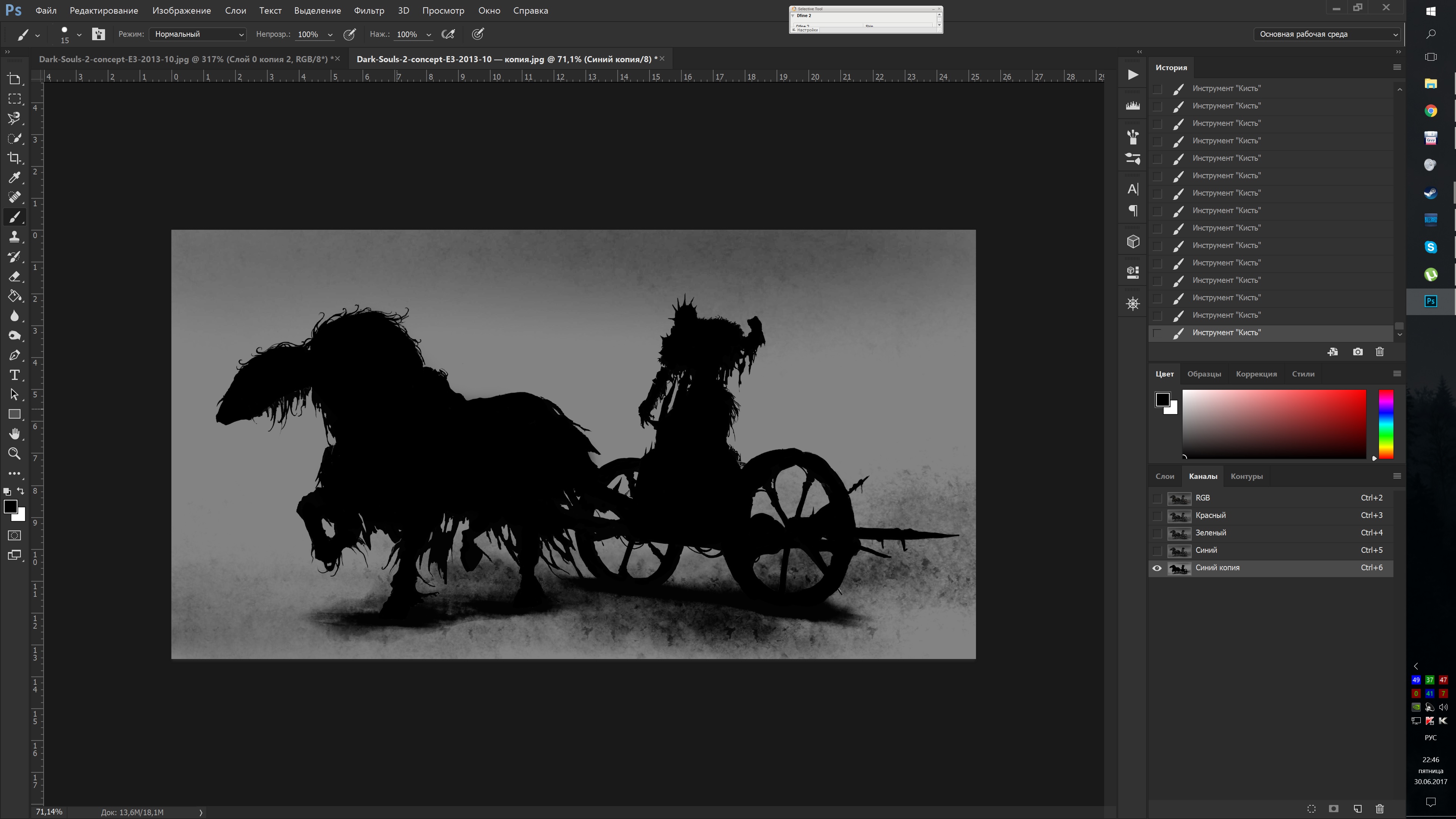Screen dimensions: 1456x819
Task: Open Основная рабочая среда workspace dropdown
Action: [1327, 35]
